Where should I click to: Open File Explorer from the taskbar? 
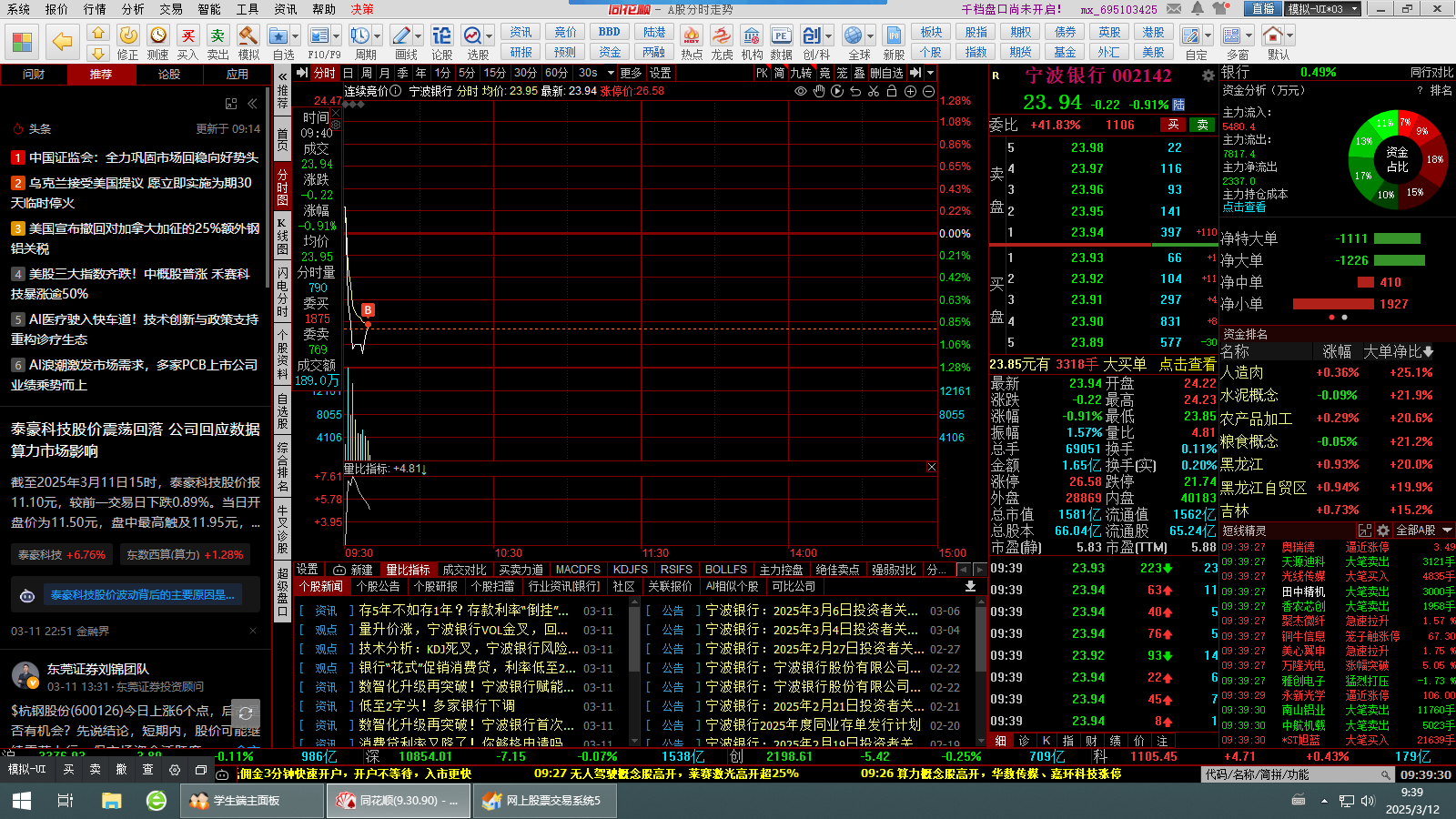(111, 801)
